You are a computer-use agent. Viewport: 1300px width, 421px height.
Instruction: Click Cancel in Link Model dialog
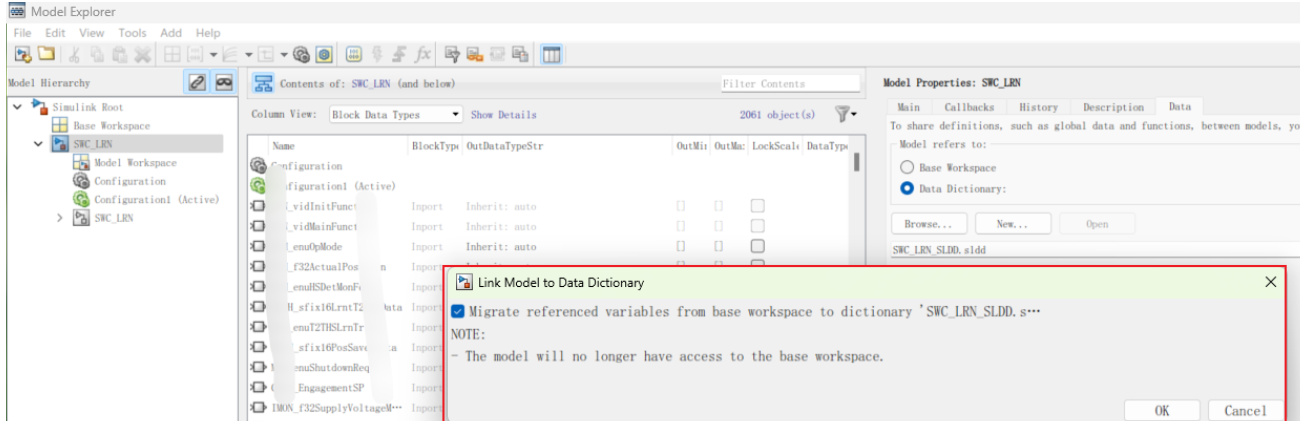(x=1245, y=410)
